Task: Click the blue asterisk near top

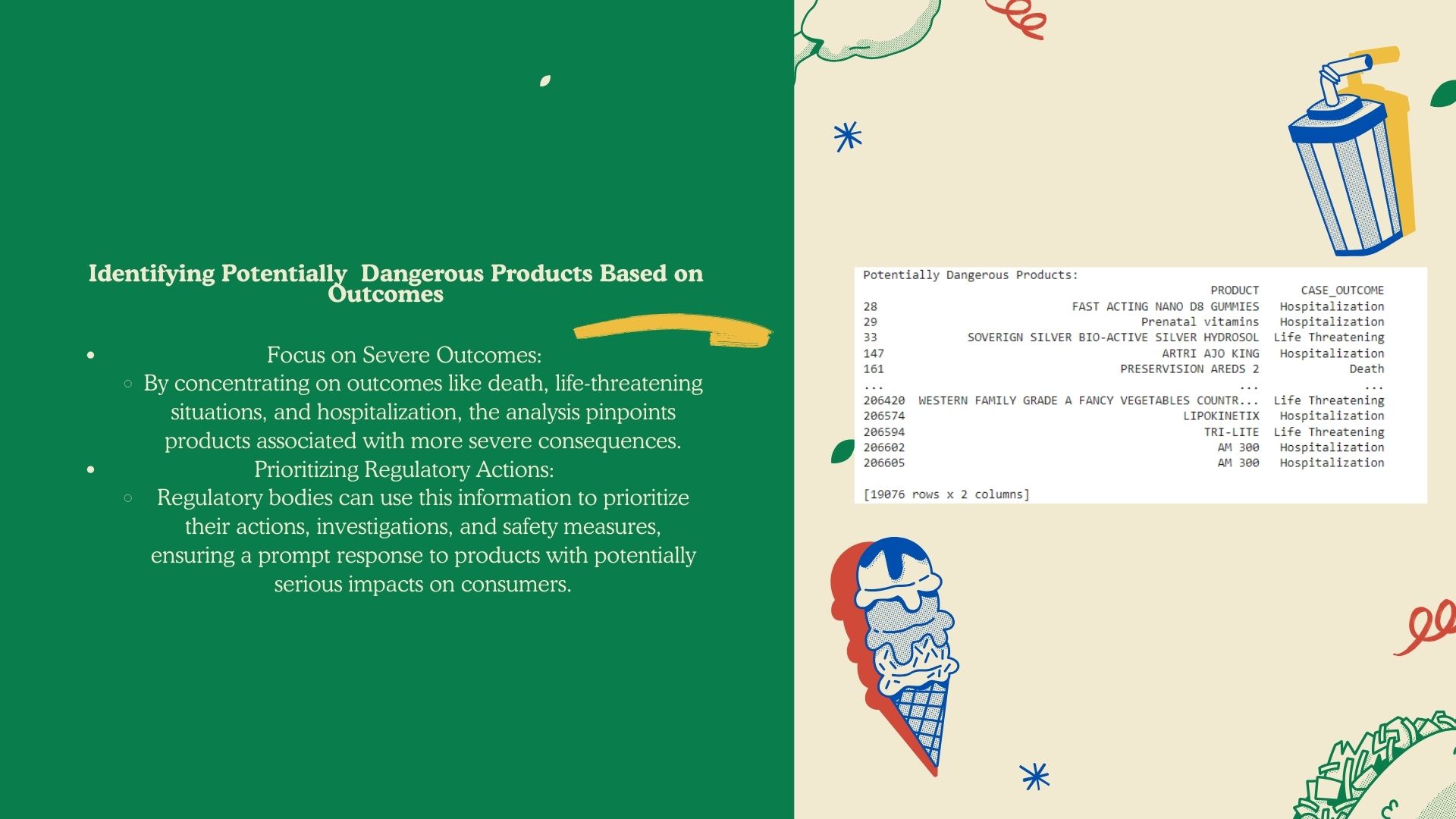Action: tap(847, 136)
